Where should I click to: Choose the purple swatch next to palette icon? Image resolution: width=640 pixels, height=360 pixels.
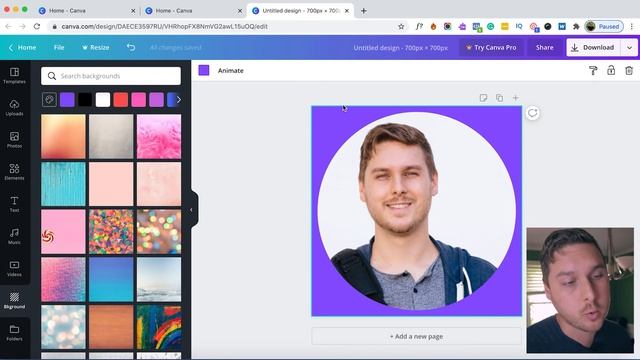[x=67, y=100]
